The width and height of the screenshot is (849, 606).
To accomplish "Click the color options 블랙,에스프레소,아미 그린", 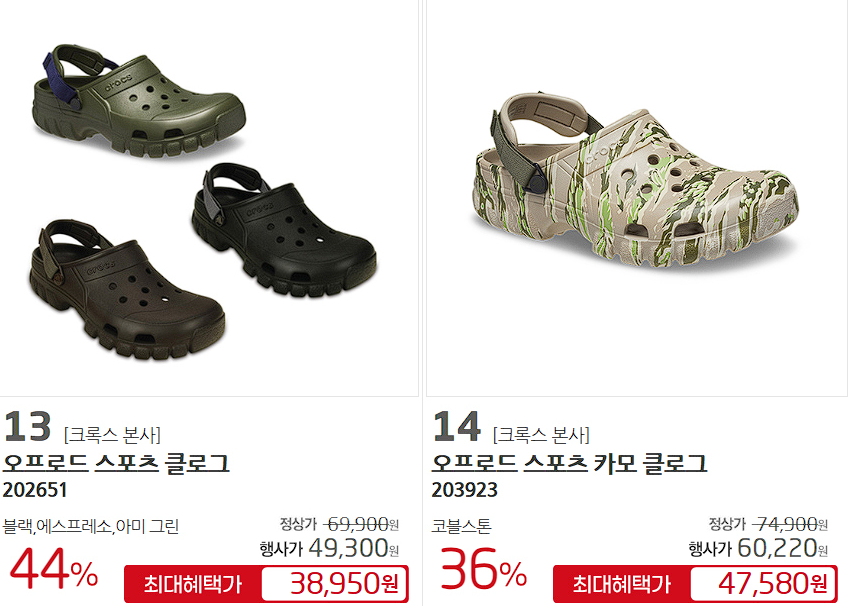I will click(91, 526).
